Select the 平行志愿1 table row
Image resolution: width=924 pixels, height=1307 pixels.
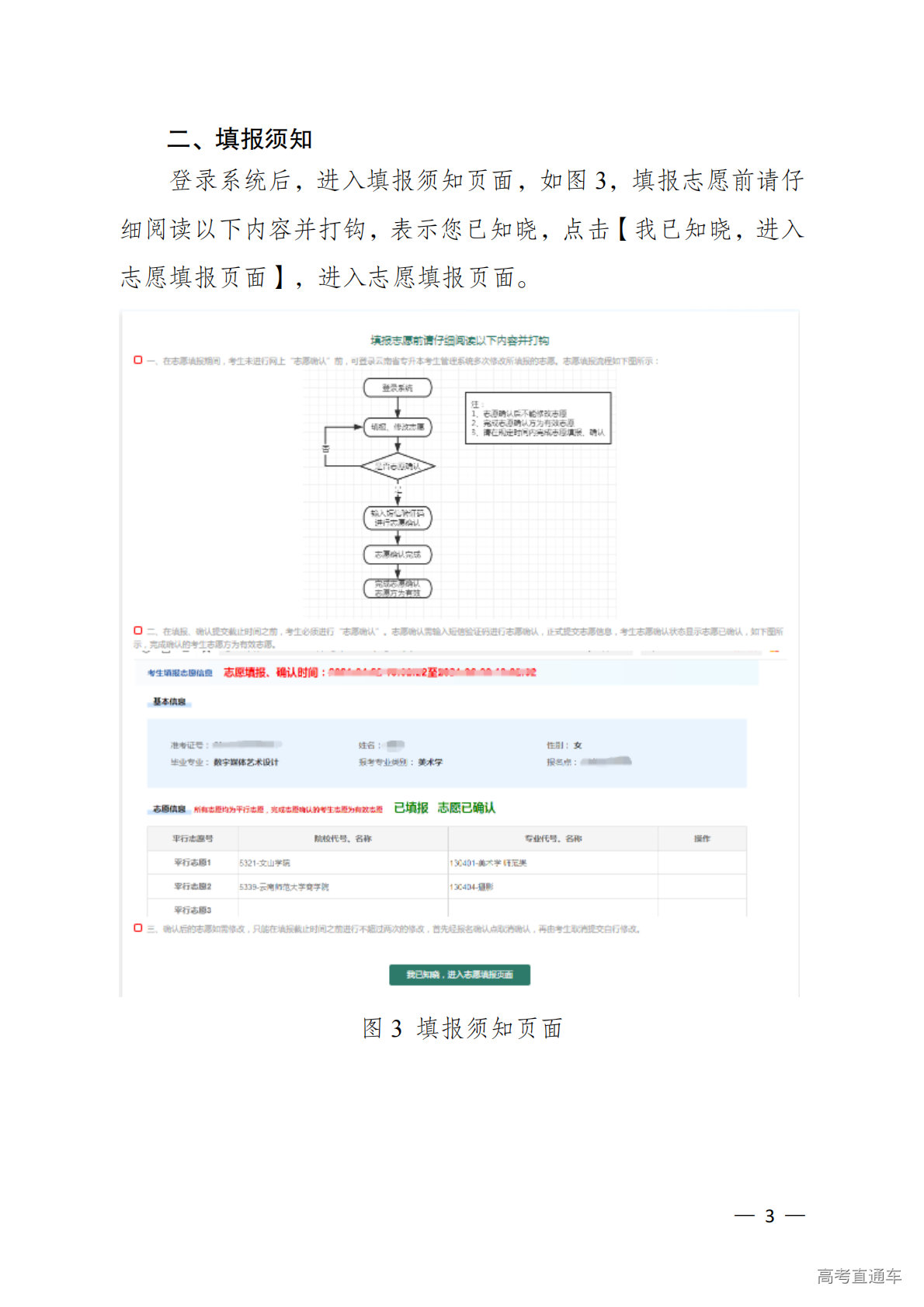click(x=193, y=863)
